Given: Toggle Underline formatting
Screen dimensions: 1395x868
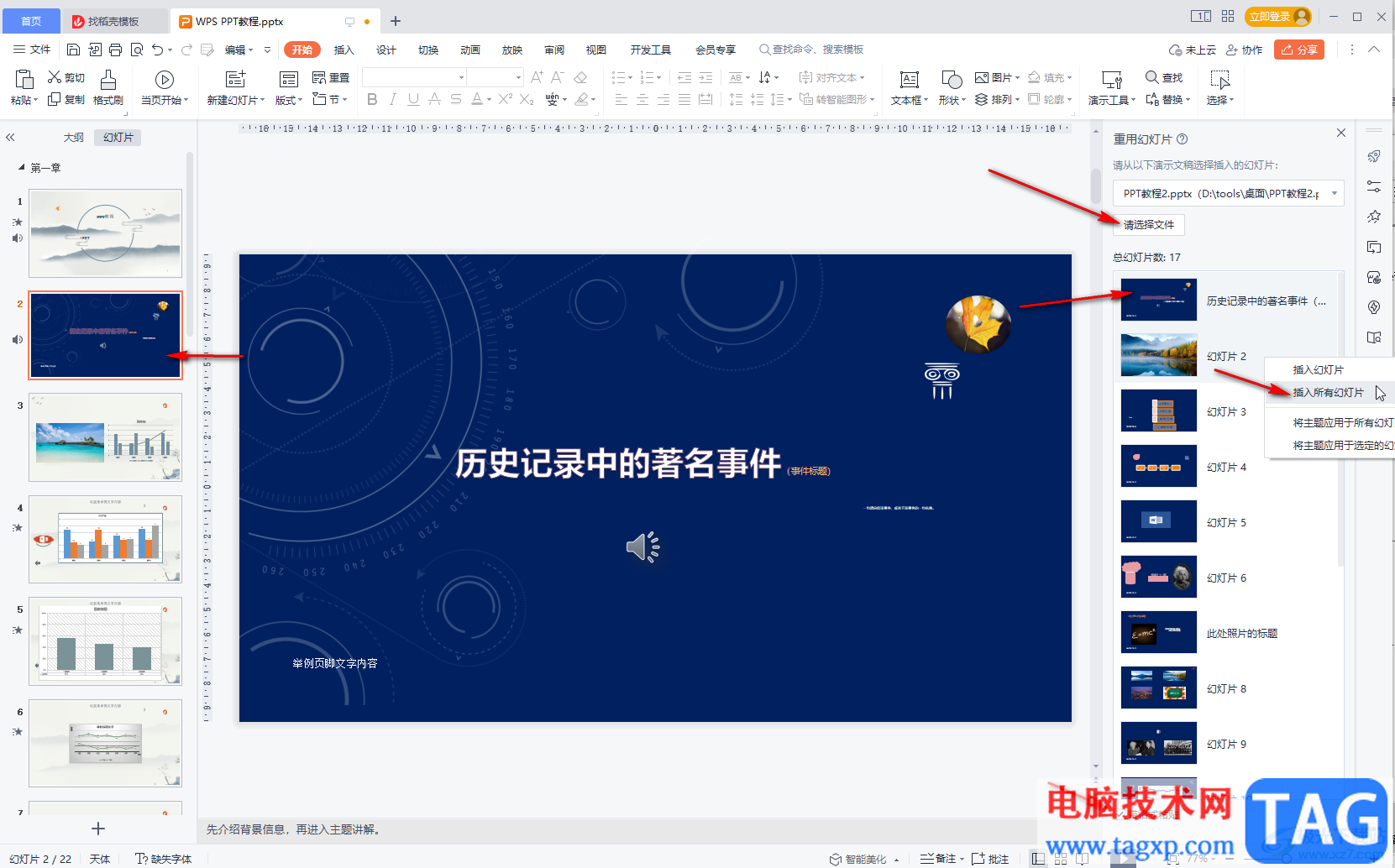Looking at the screenshot, I should [413, 99].
